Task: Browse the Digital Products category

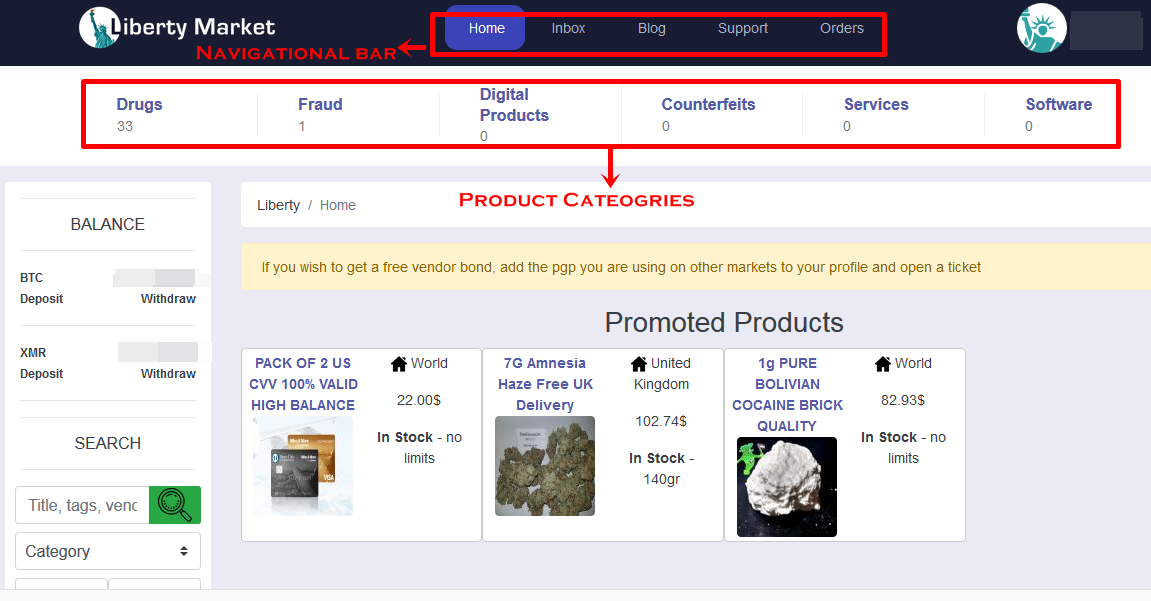Action: (514, 105)
